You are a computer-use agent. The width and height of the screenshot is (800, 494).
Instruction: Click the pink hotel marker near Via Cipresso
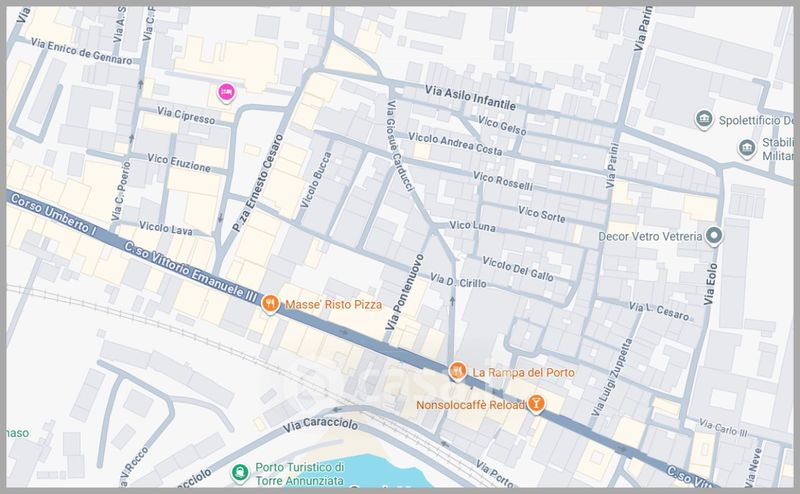[226, 92]
